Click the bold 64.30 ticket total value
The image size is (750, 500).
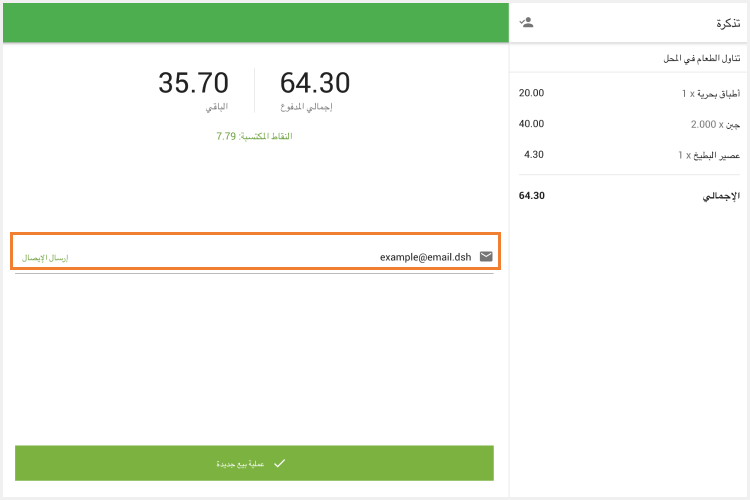[x=531, y=196]
